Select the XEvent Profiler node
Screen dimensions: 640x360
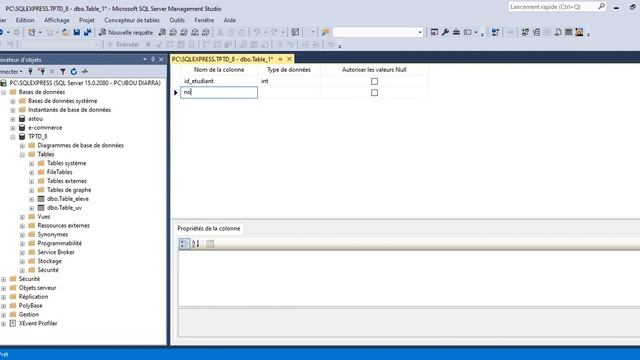(x=38, y=323)
